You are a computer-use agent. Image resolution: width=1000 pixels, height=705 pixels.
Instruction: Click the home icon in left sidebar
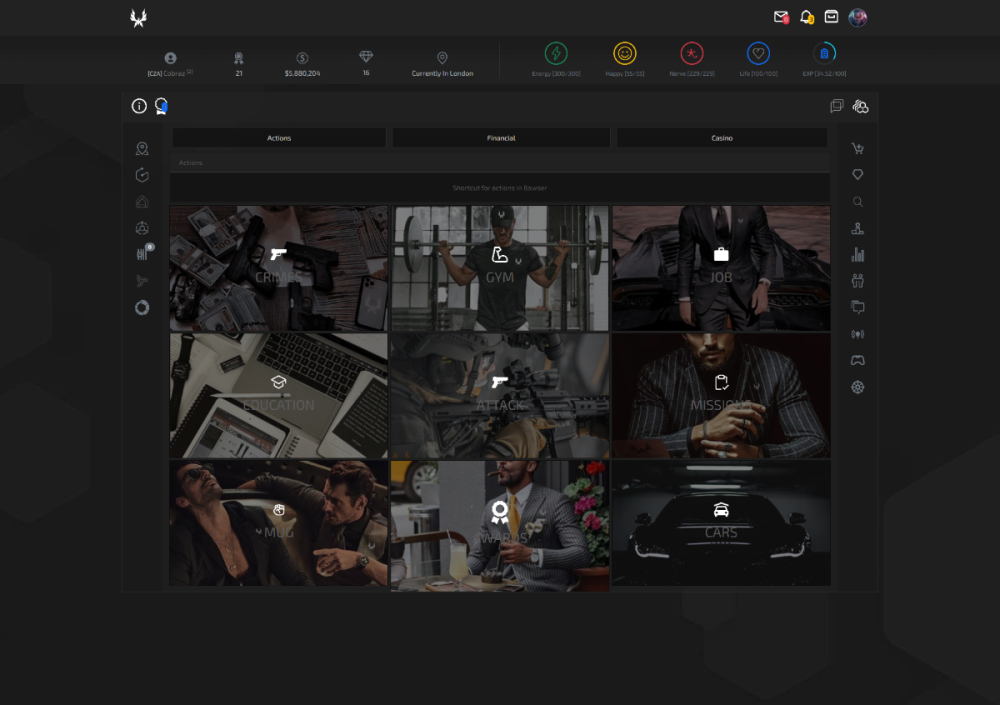point(142,202)
